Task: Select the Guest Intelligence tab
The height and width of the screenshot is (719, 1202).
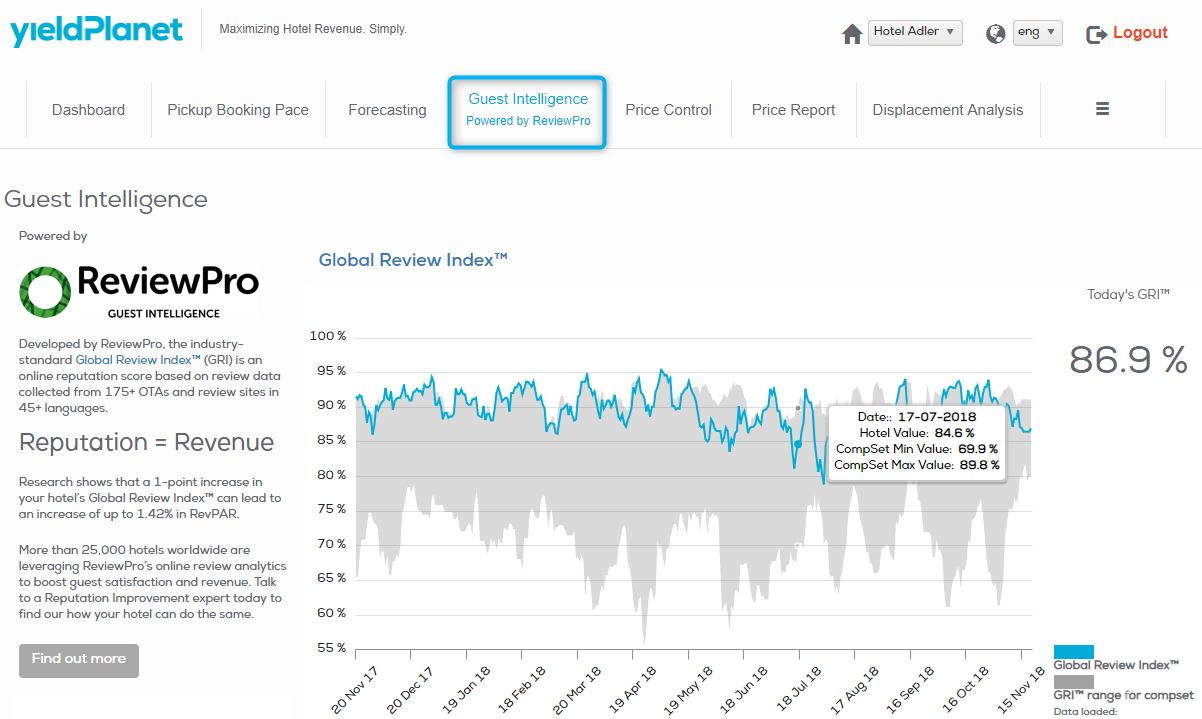Action: (528, 110)
